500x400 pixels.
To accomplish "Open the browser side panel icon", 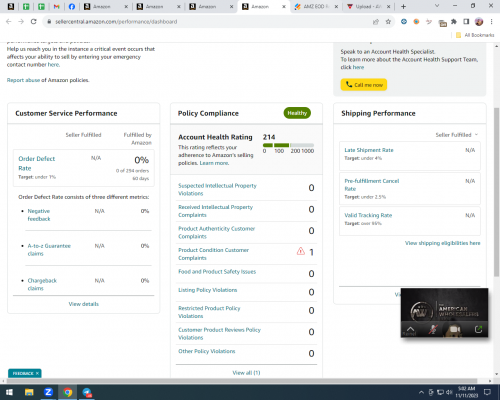I will pyautogui.click(x=466, y=22).
